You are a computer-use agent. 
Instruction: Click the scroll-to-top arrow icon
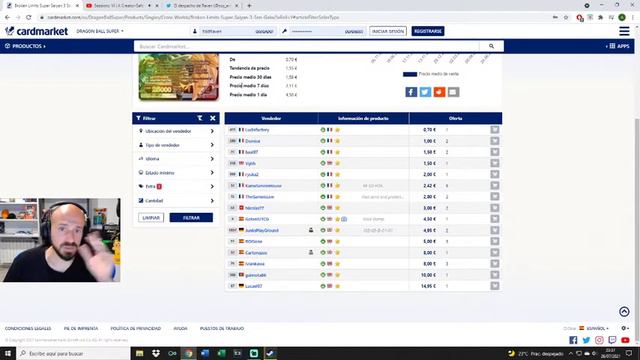pyautogui.click(x=624, y=312)
